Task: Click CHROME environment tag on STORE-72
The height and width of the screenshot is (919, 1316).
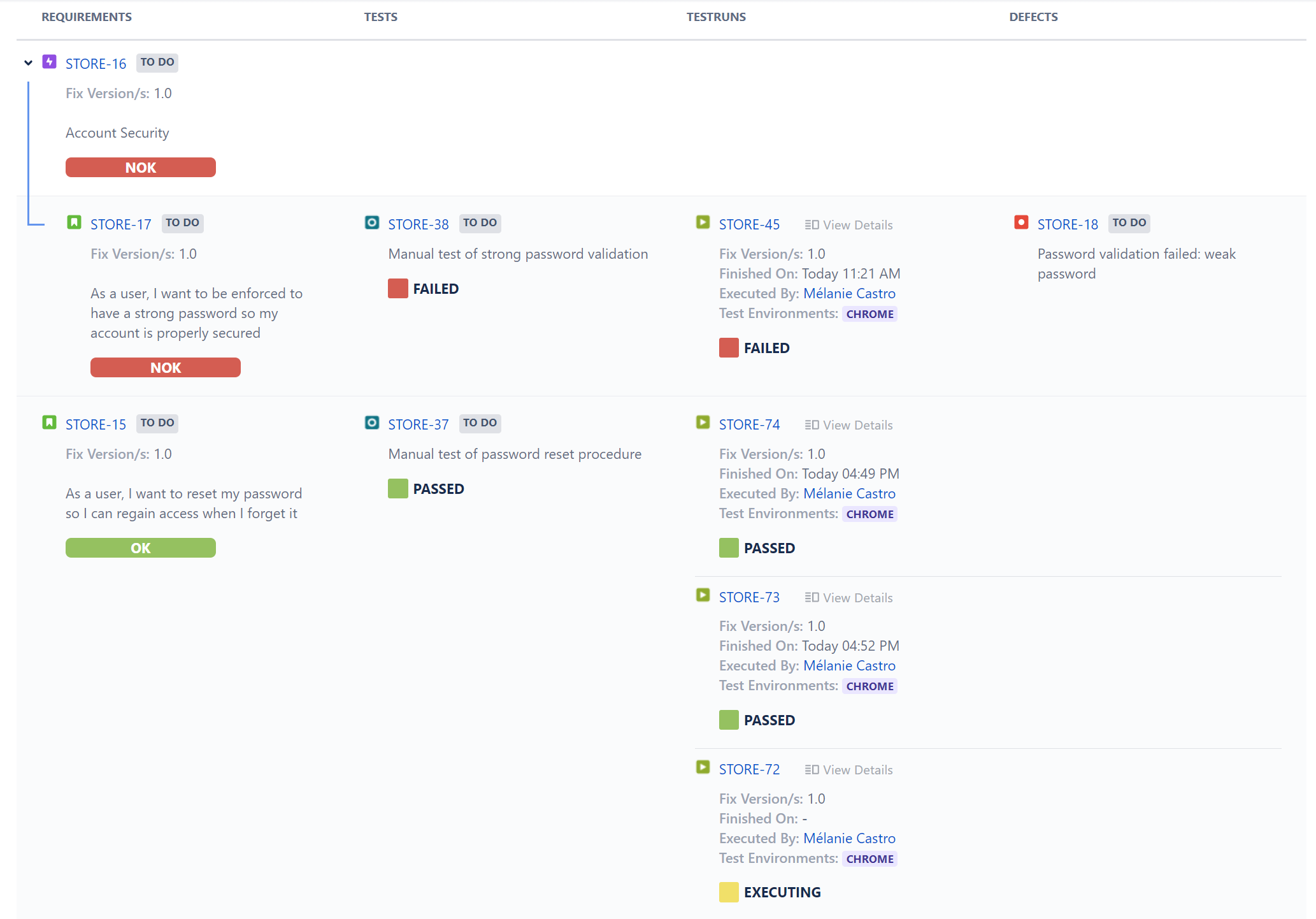Action: tap(869, 859)
